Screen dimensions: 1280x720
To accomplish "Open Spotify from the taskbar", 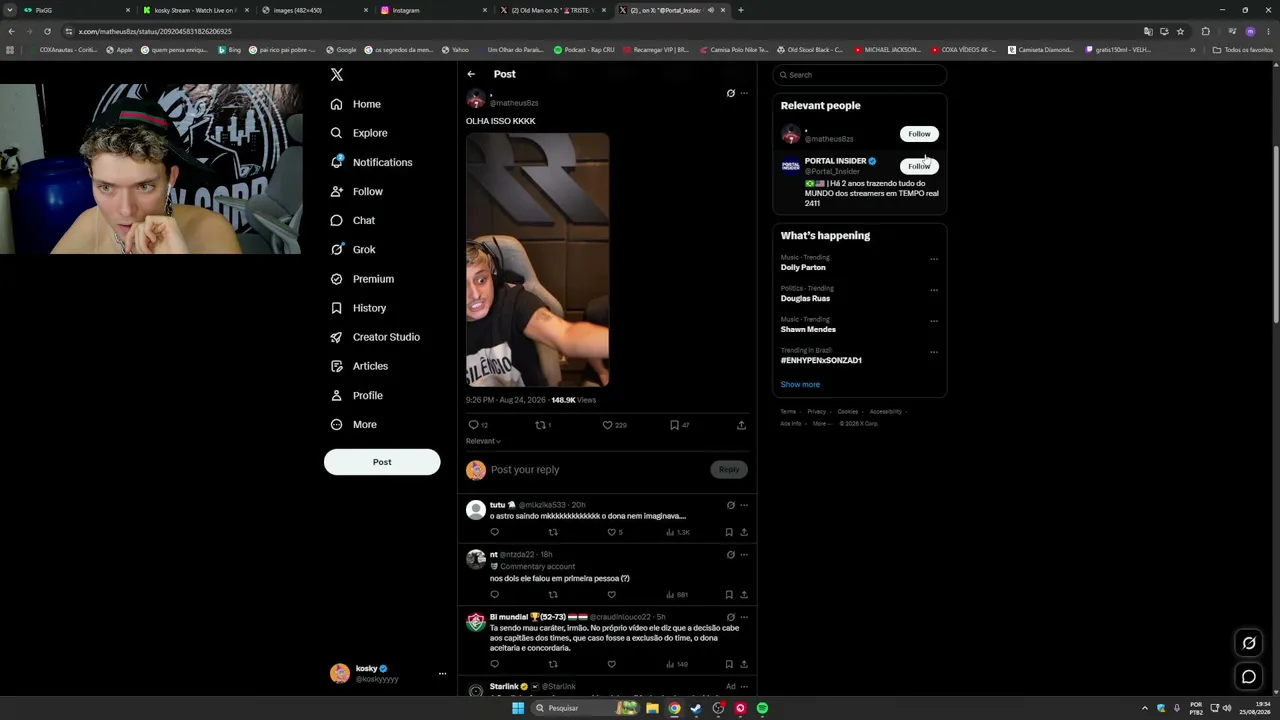I will pos(762,708).
